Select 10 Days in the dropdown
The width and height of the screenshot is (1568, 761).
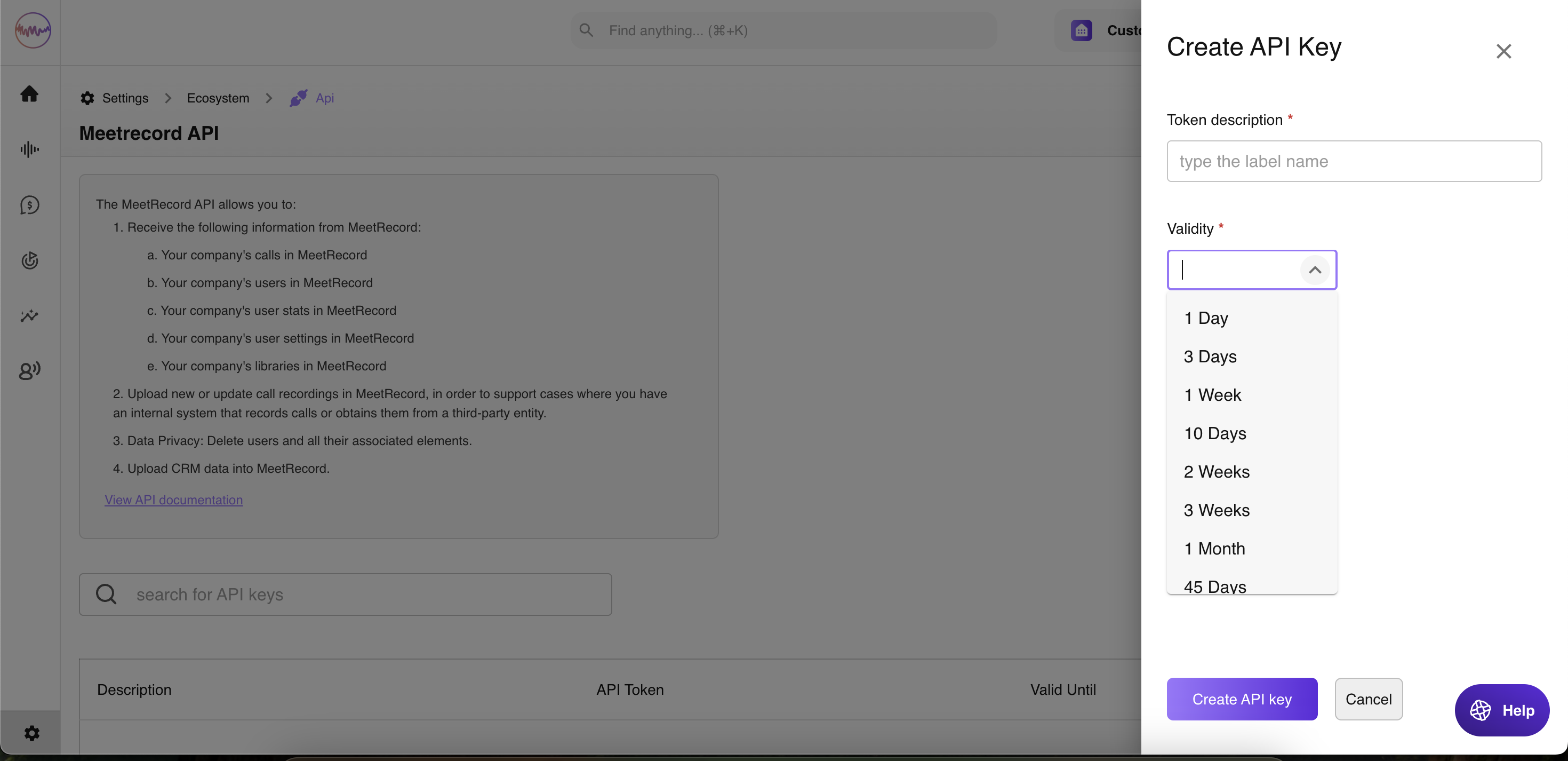pos(1215,433)
